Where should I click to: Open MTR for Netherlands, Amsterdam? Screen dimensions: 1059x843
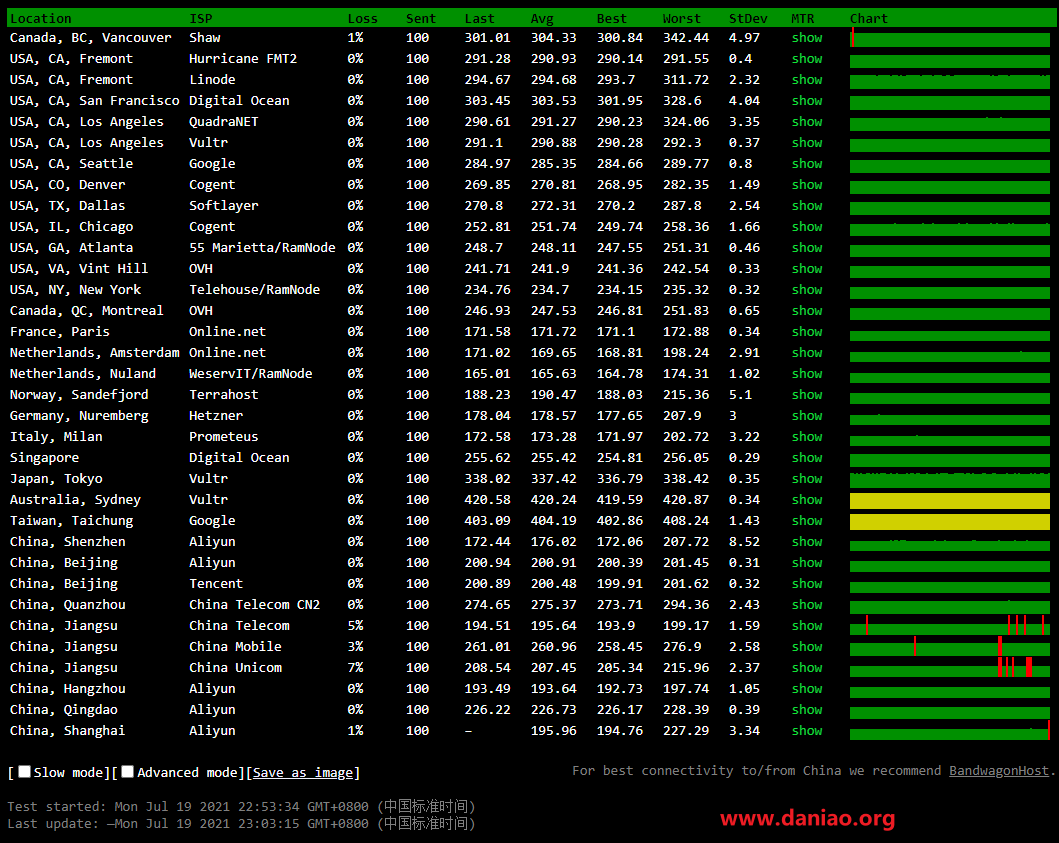807,353
